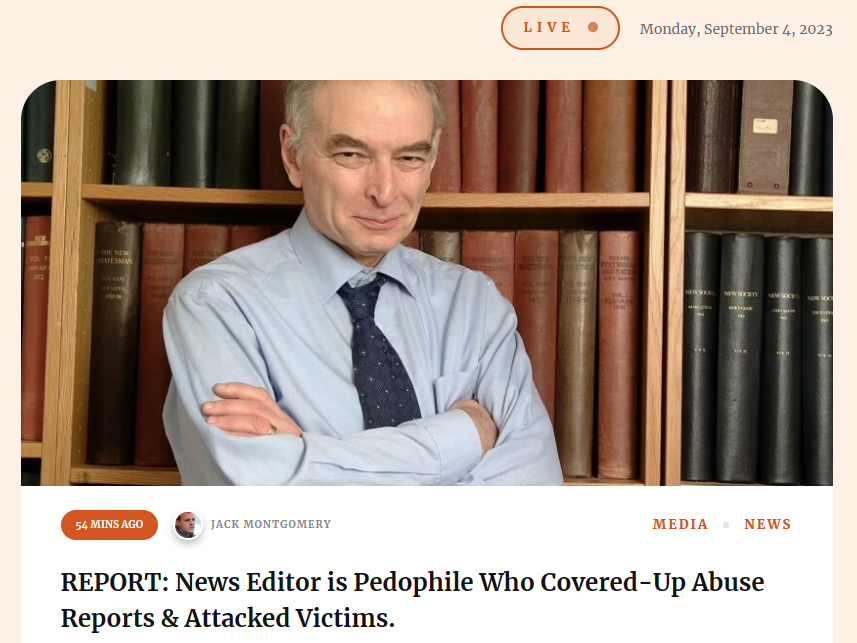Viewport: 857px width, 643px height.
Task: Click the orange dot inside LIVE button
Action: [592, 27]
